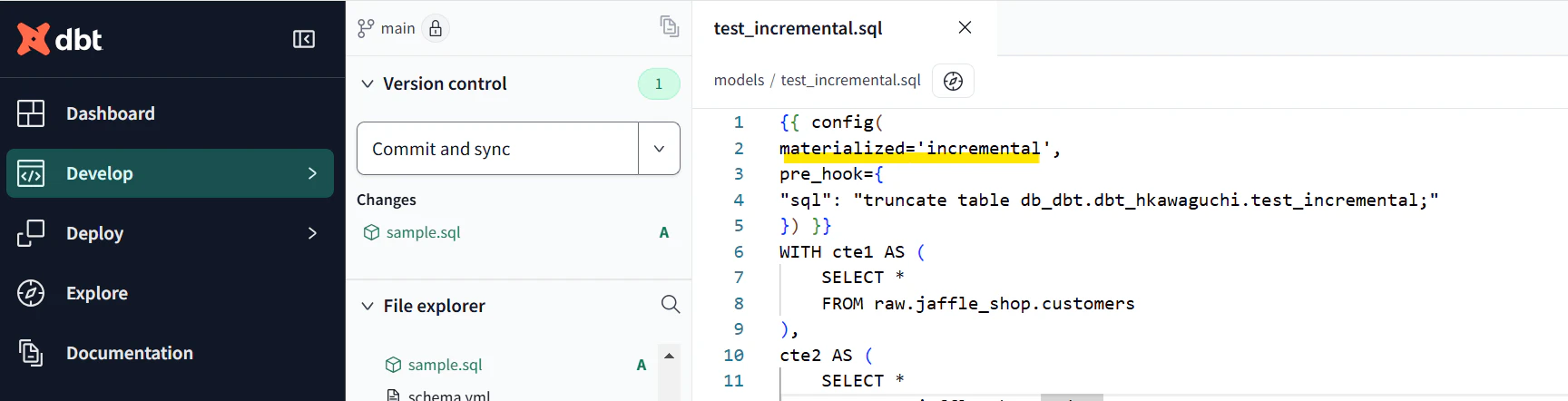
Task: Select the Develop menu item
Action: tap(170, 173)
